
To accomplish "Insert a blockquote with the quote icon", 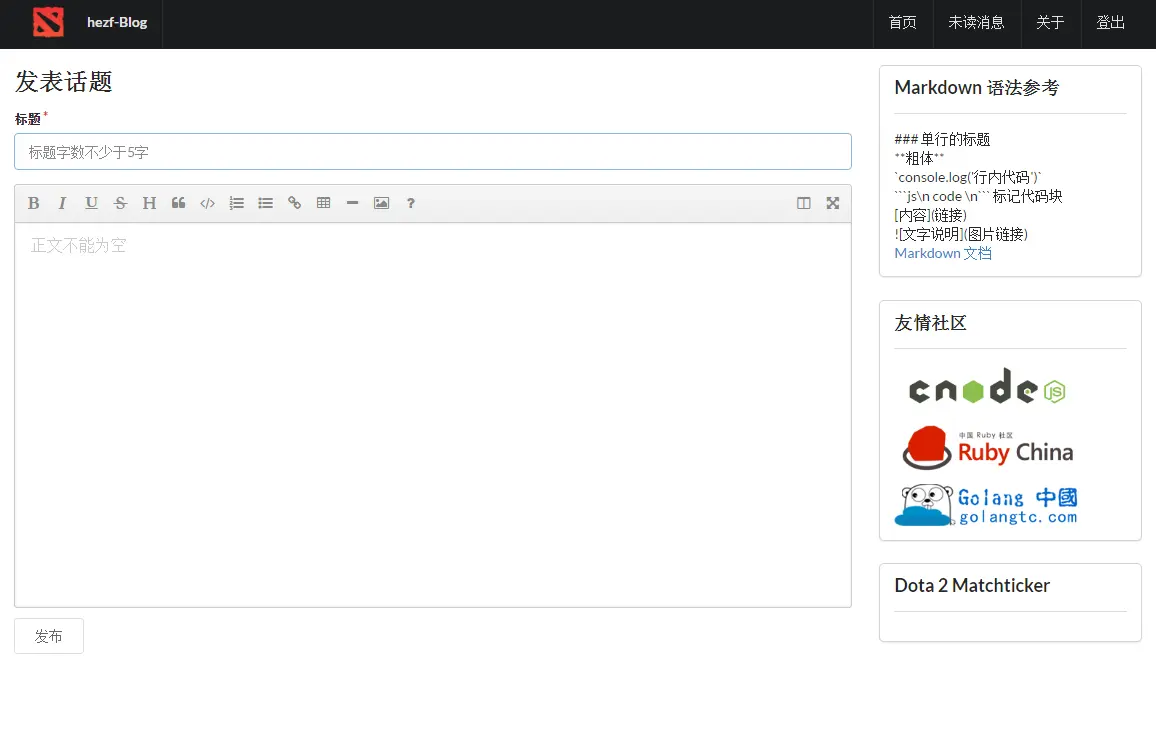I will tap(178, 203).
